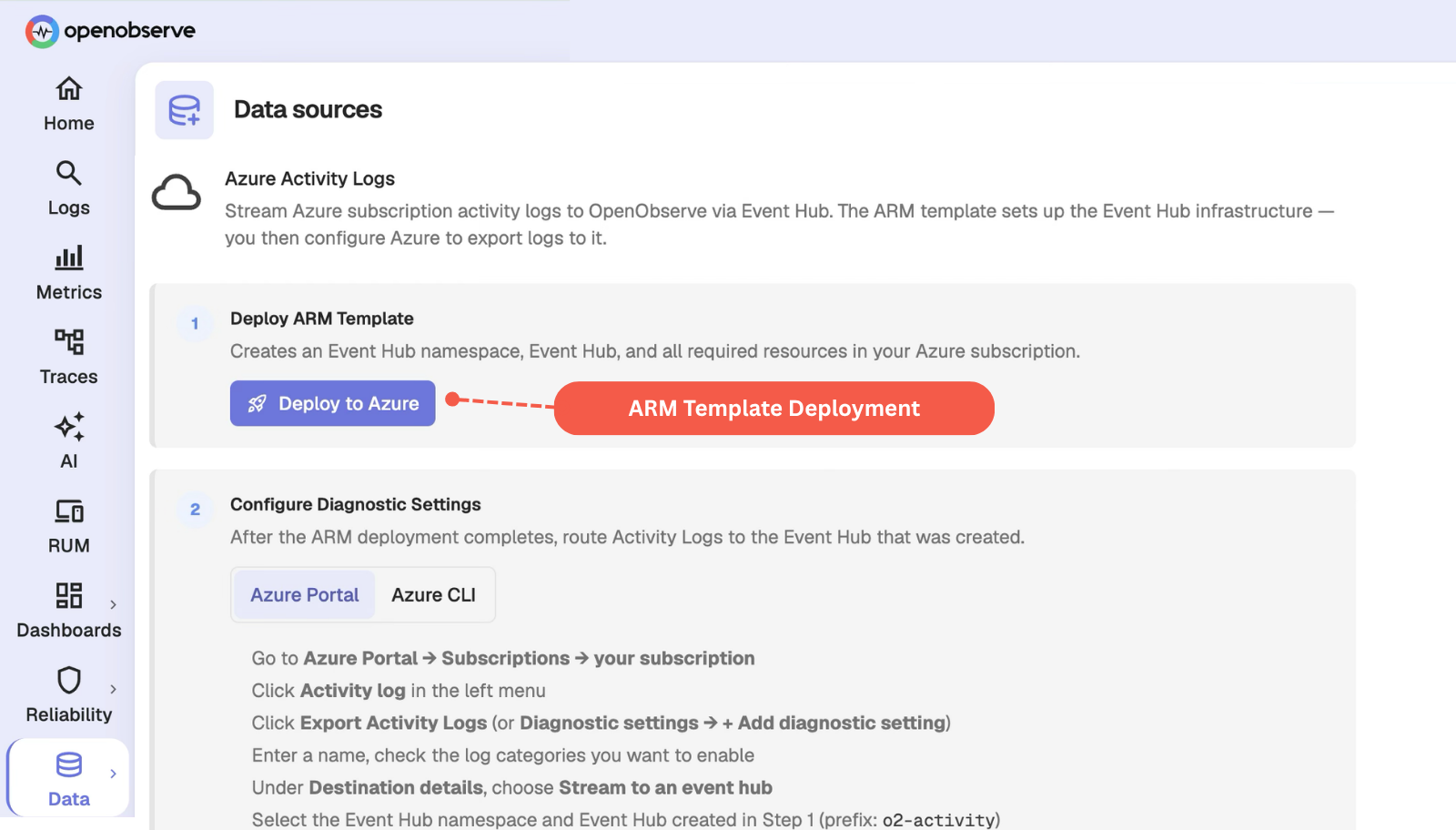
Task: Click the 'Enter a name, check the log categories' line
Action: [503, 755]
